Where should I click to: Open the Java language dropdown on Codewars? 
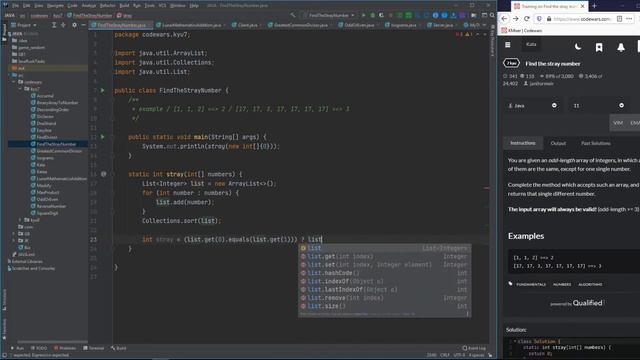tap(532, 105)
